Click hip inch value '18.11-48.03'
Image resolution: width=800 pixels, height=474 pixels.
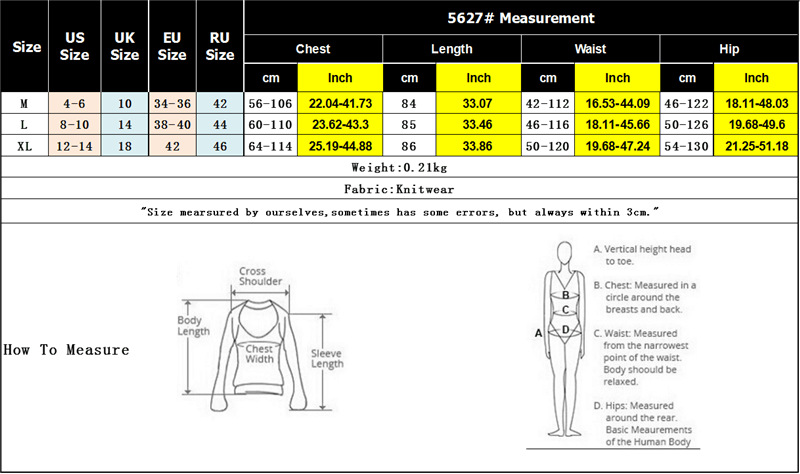tap(757, 104)
